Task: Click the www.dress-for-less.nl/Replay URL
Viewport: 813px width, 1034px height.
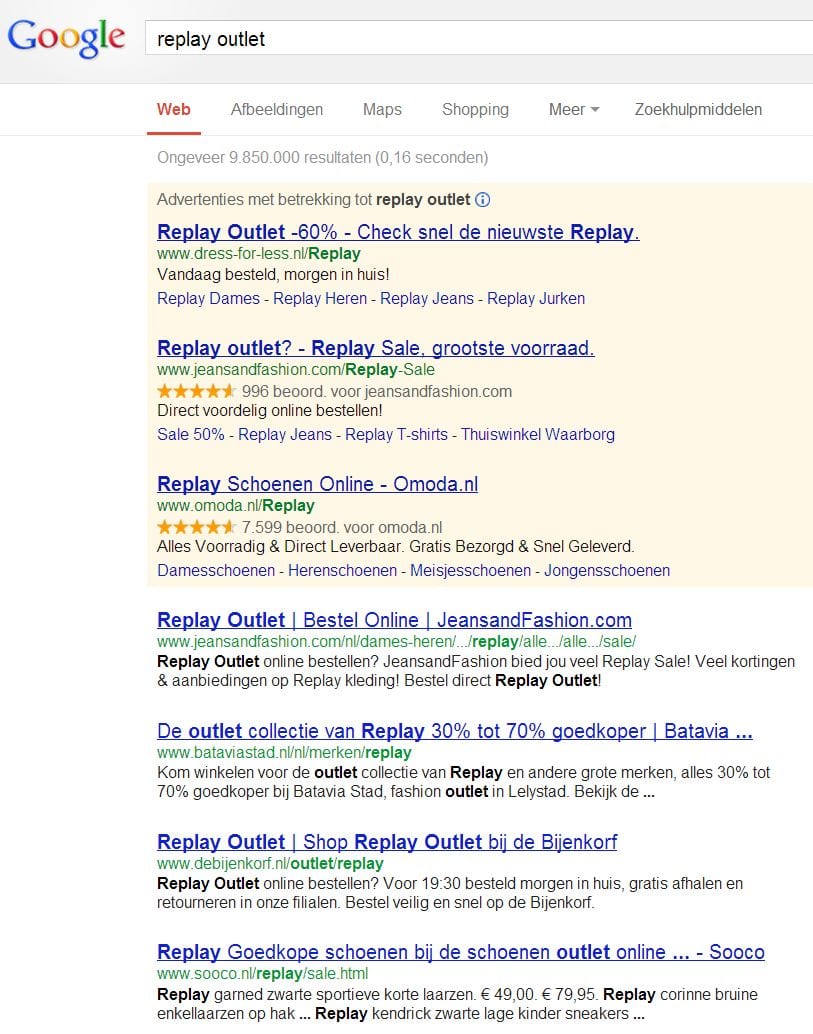Action: [x=258, y=254]
